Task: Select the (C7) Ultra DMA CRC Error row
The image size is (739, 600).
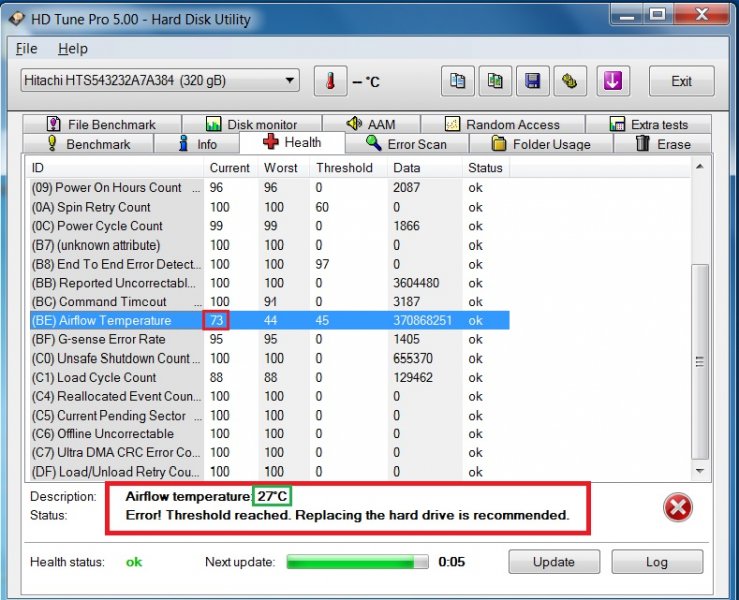Action: (270, 452)
